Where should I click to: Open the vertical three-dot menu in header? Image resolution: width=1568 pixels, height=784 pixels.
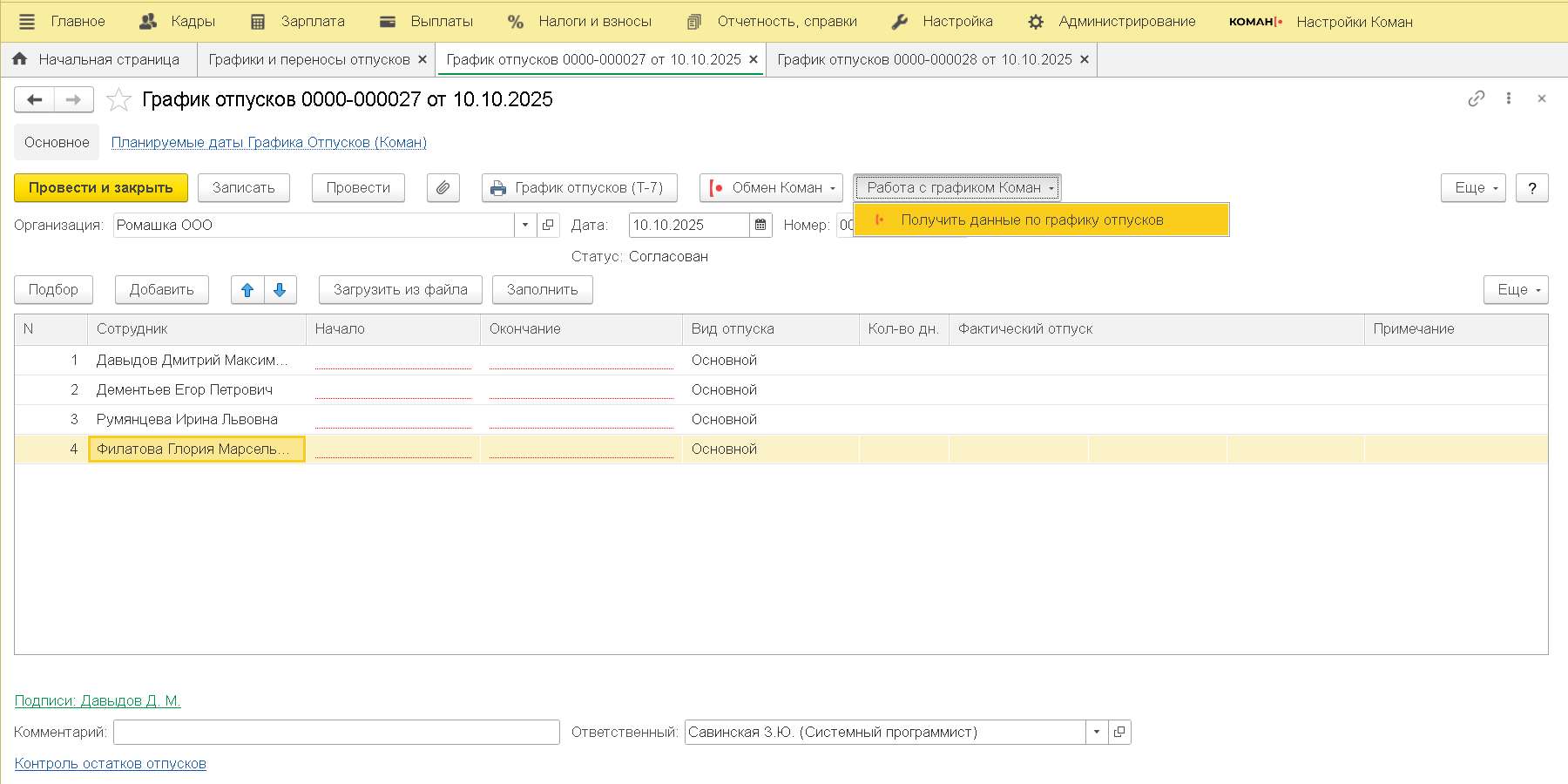click(x=1509, y=98)
